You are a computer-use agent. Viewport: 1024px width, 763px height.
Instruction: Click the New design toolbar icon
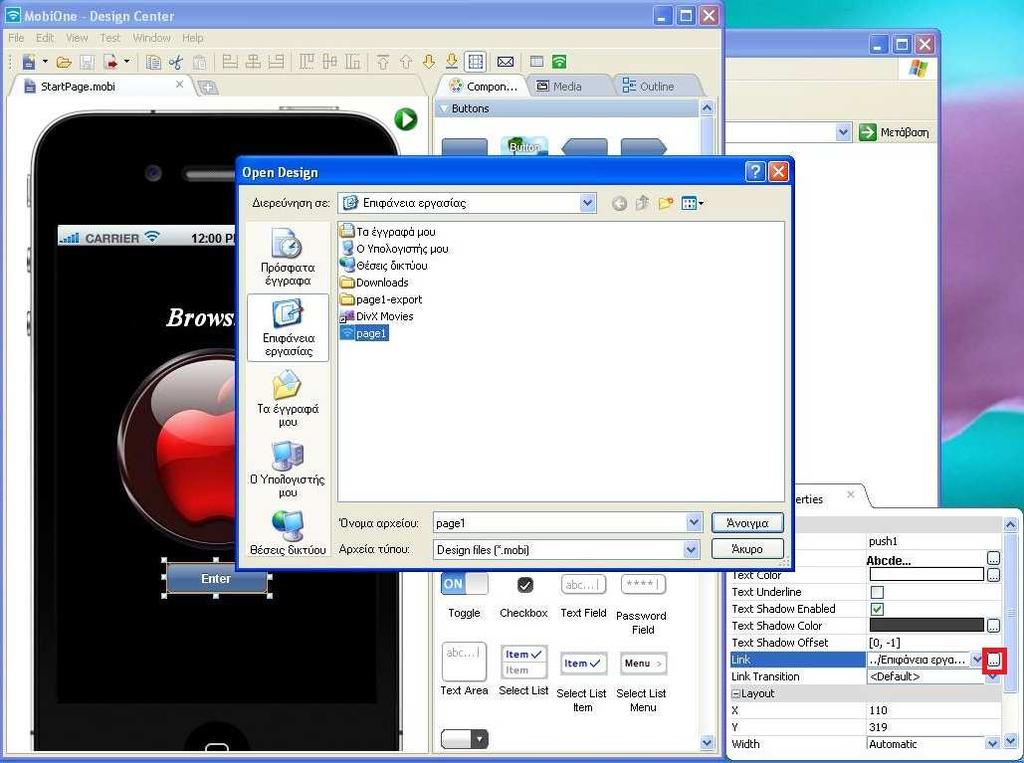point(29,62)
